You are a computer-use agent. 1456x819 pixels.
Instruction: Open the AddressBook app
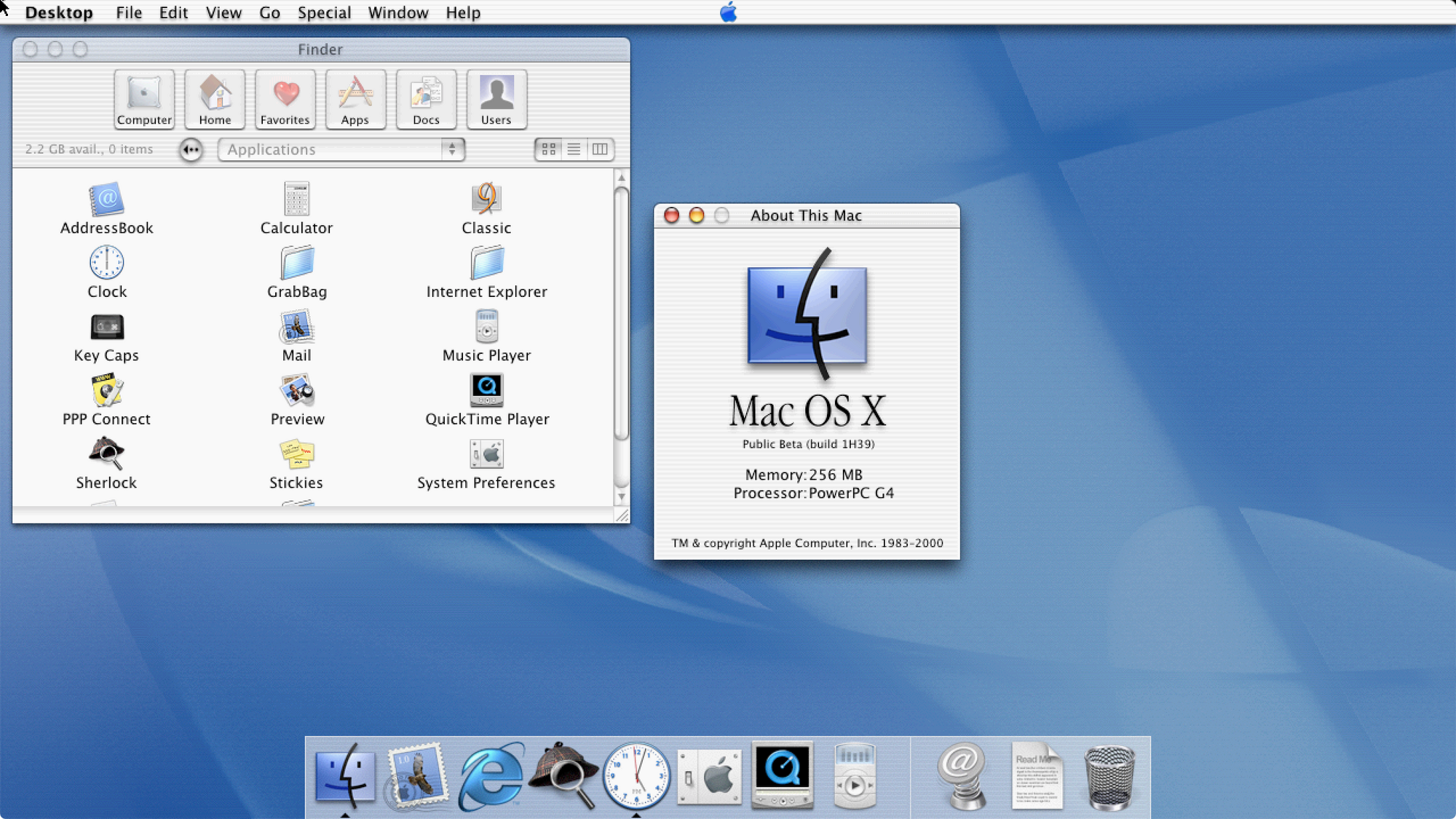pyautogui.click(x=106, y=202)
